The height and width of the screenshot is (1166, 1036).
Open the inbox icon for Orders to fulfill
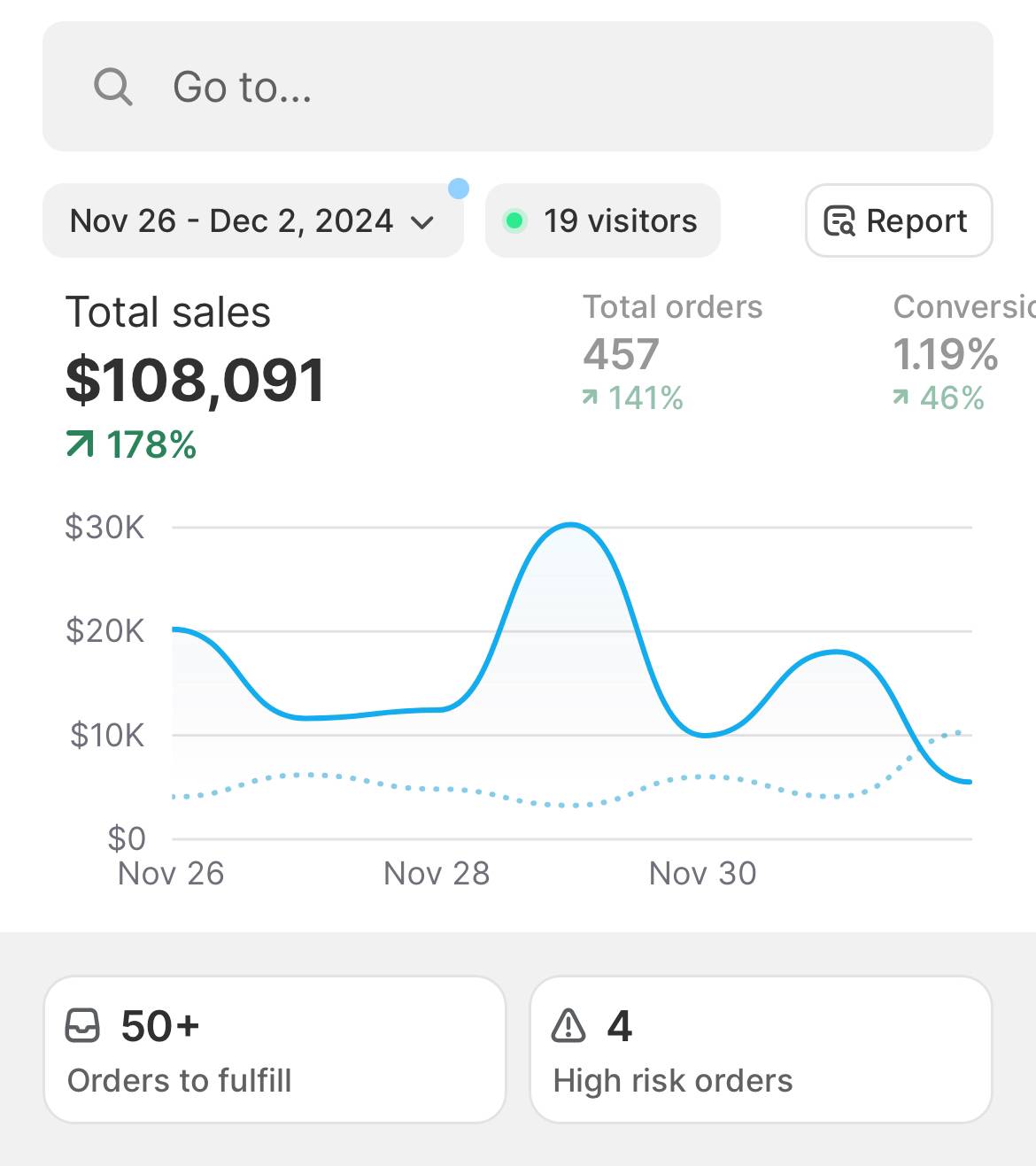(x=83, y=1026)
